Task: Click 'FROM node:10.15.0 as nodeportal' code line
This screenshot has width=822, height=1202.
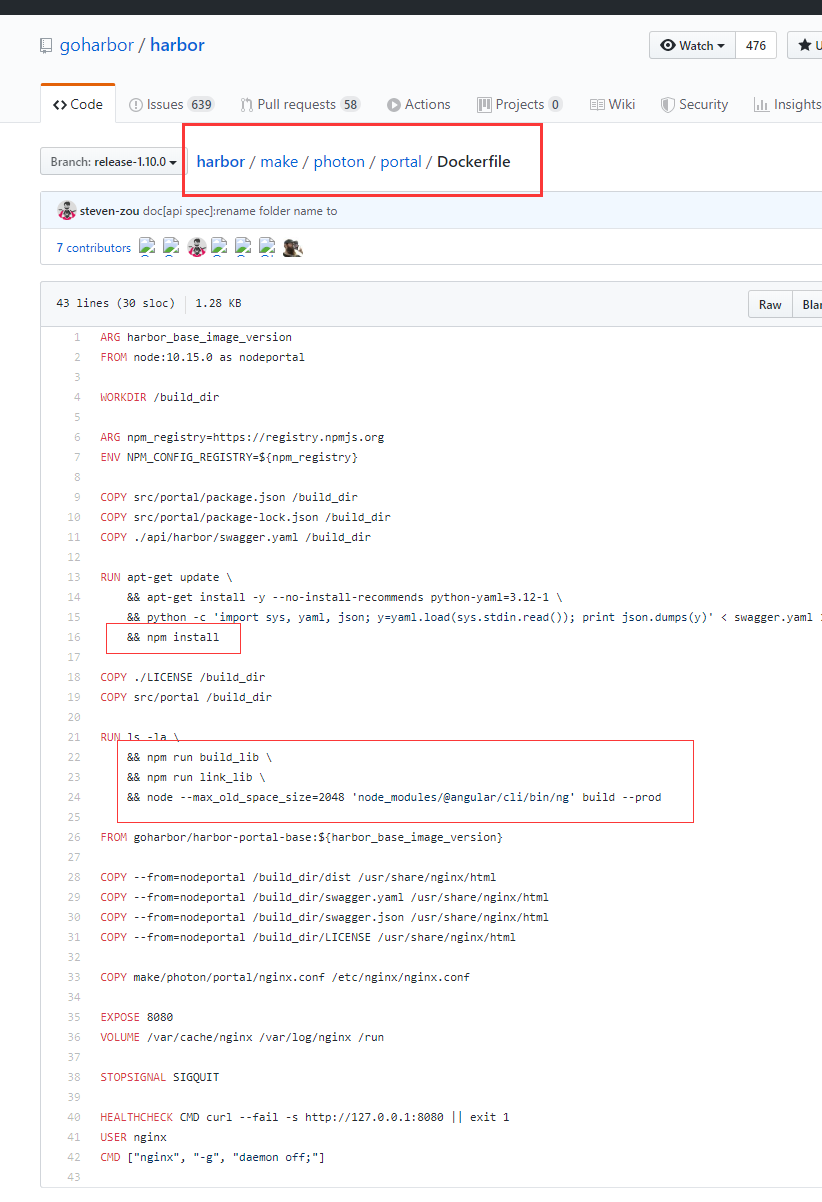Action: tap(203, 357)
